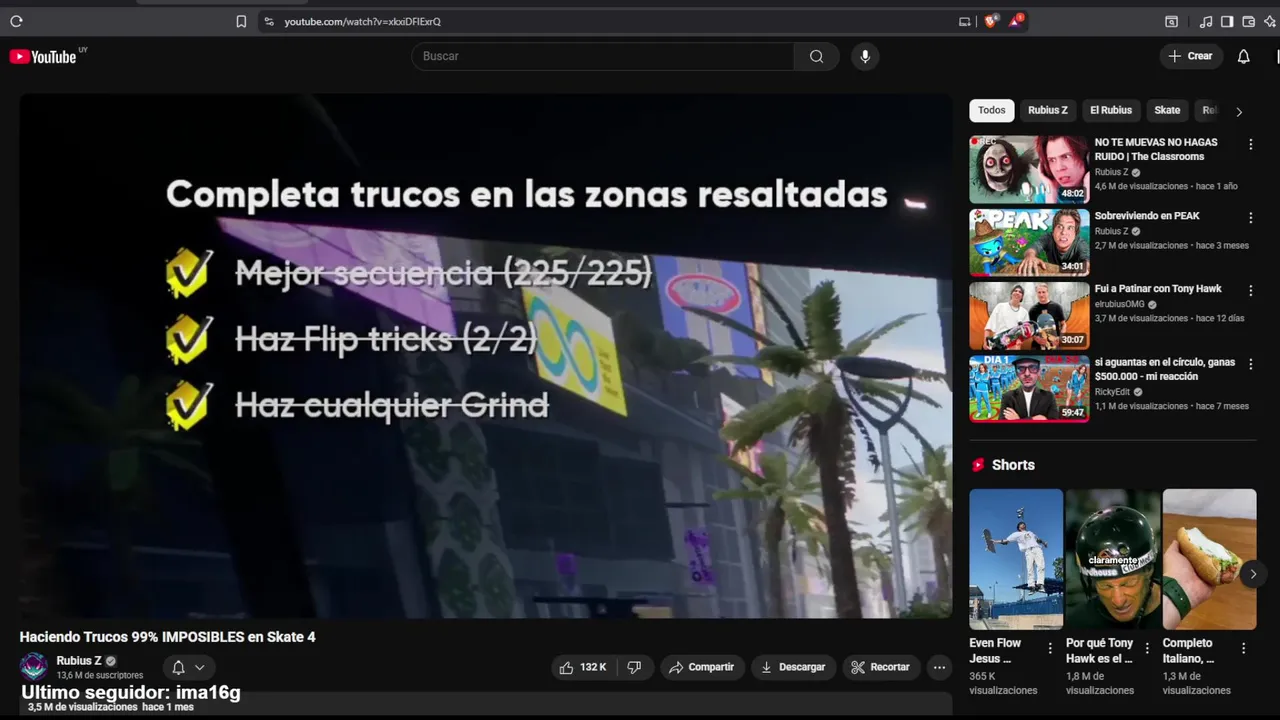Open options menu for Sobreviviendo en PEAK
This screenshot has height=720, width=1280.
click(1250, 217)
